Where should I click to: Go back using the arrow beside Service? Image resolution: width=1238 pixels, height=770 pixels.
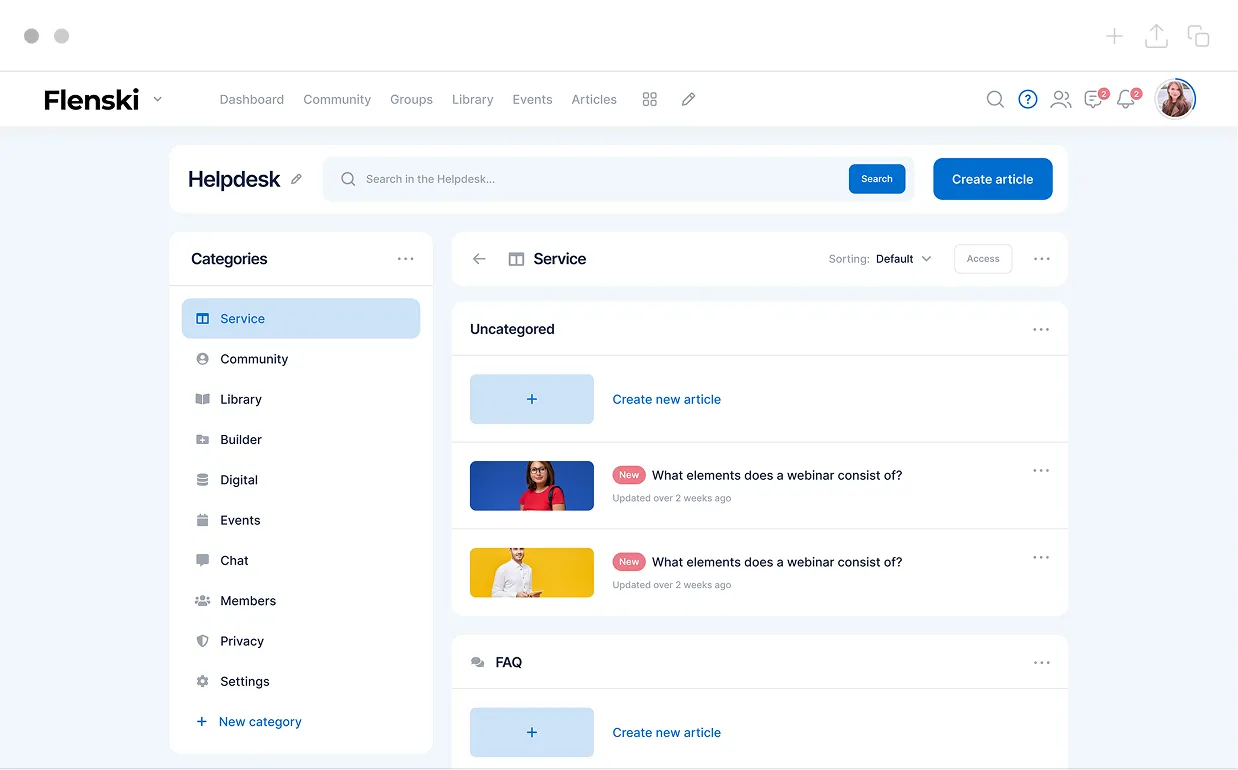tap(479, 259)
